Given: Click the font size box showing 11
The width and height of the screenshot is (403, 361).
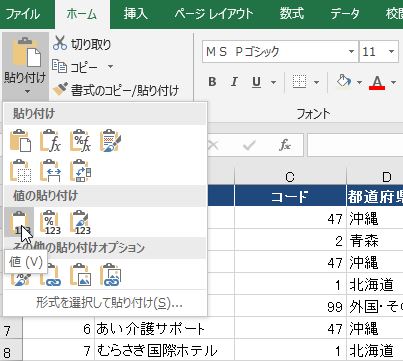Looking at the screenshot, I should click(x=372, y=52).
